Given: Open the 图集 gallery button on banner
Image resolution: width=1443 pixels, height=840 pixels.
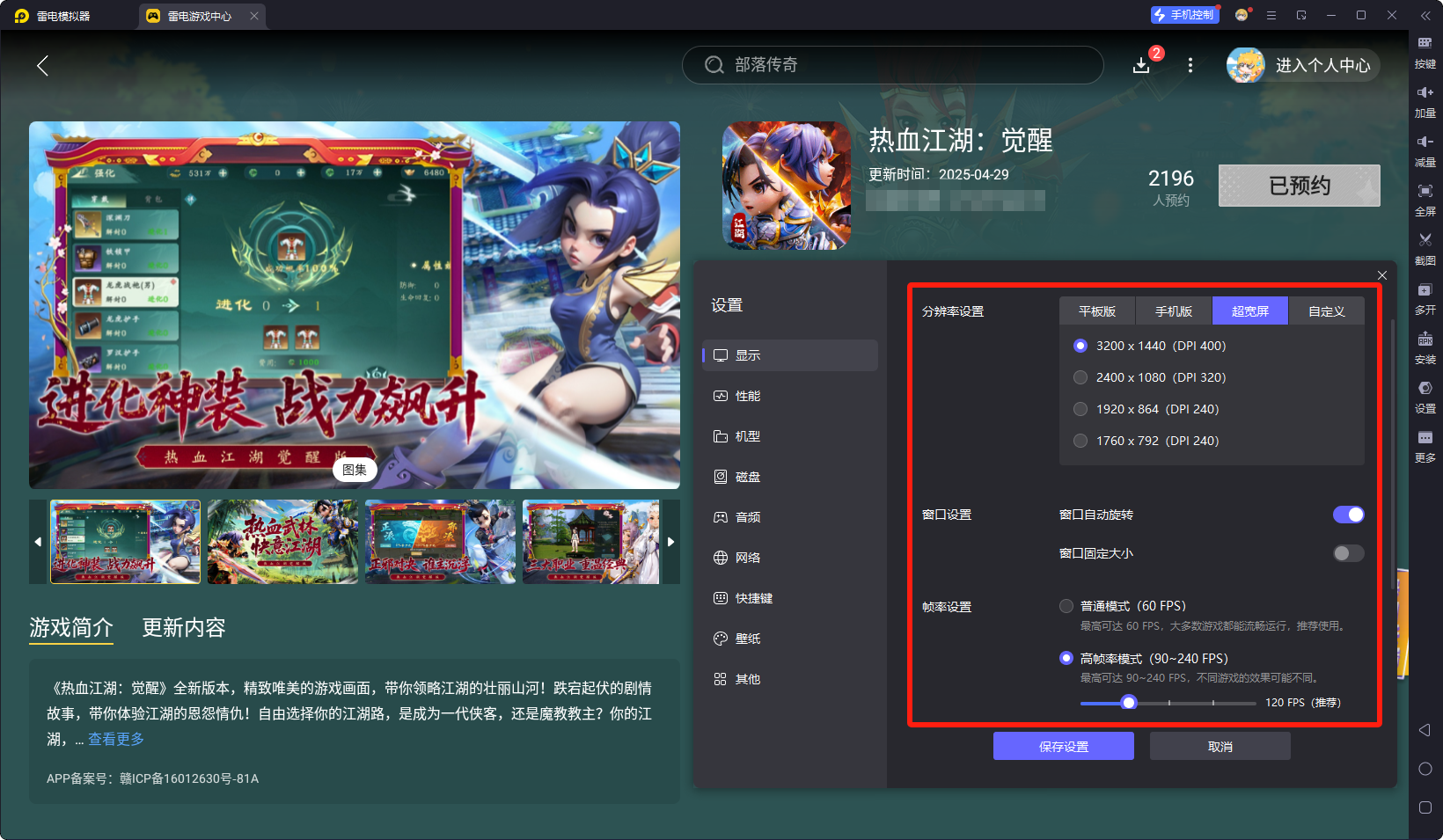Looking at the screenshot, I should (x=355, y=470).
